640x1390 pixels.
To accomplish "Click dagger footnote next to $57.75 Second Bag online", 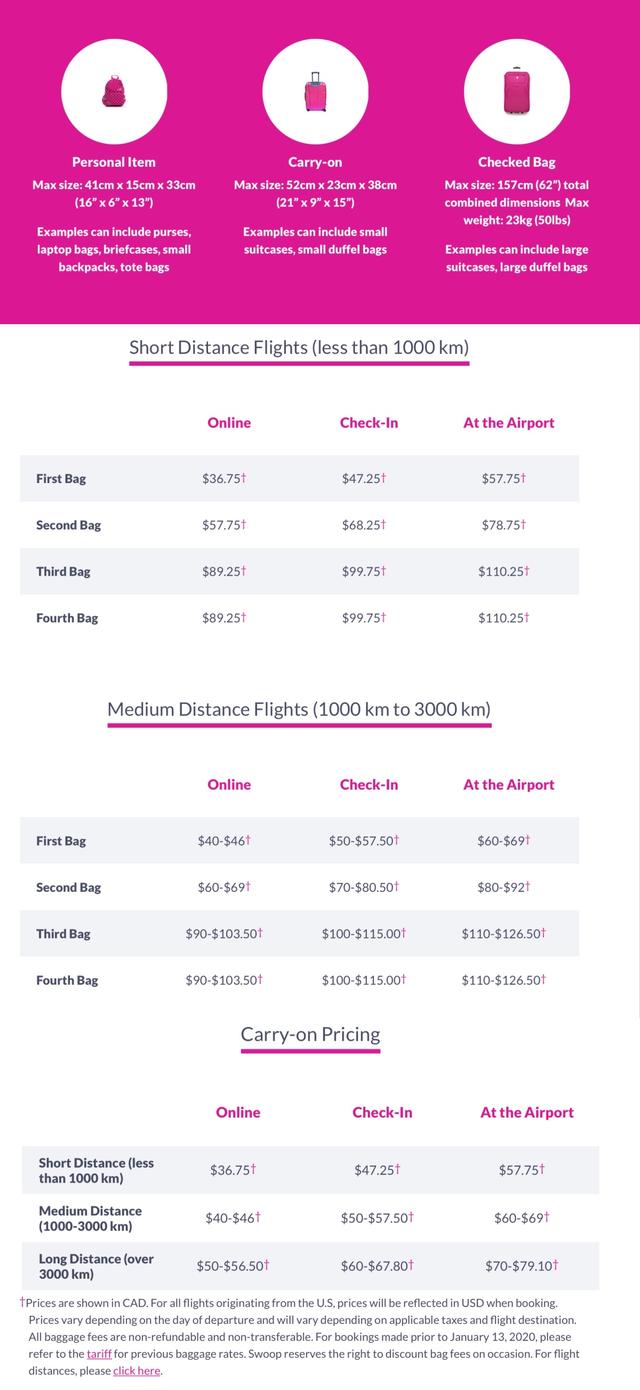I will point(243,524).
